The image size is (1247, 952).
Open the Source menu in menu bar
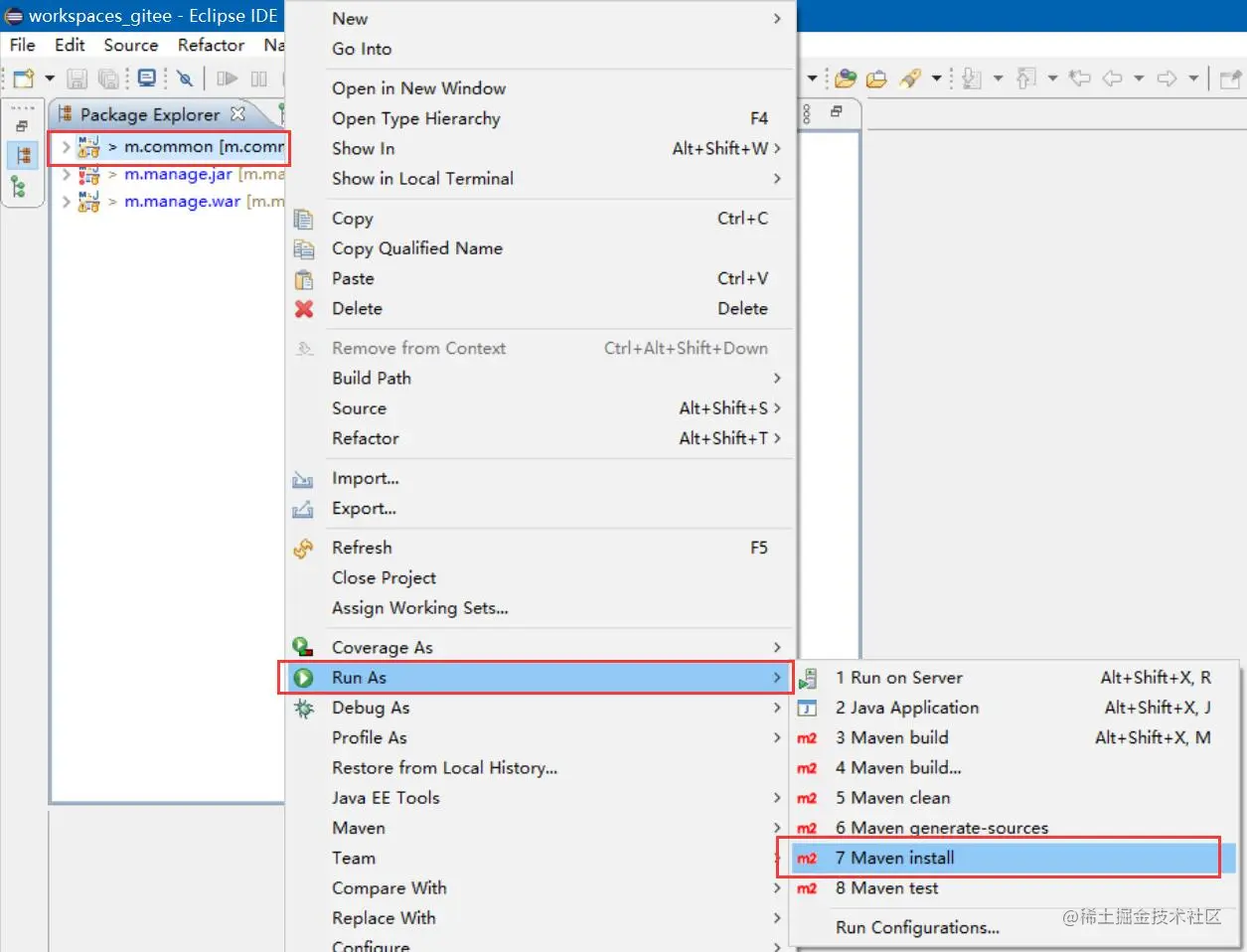131,45
